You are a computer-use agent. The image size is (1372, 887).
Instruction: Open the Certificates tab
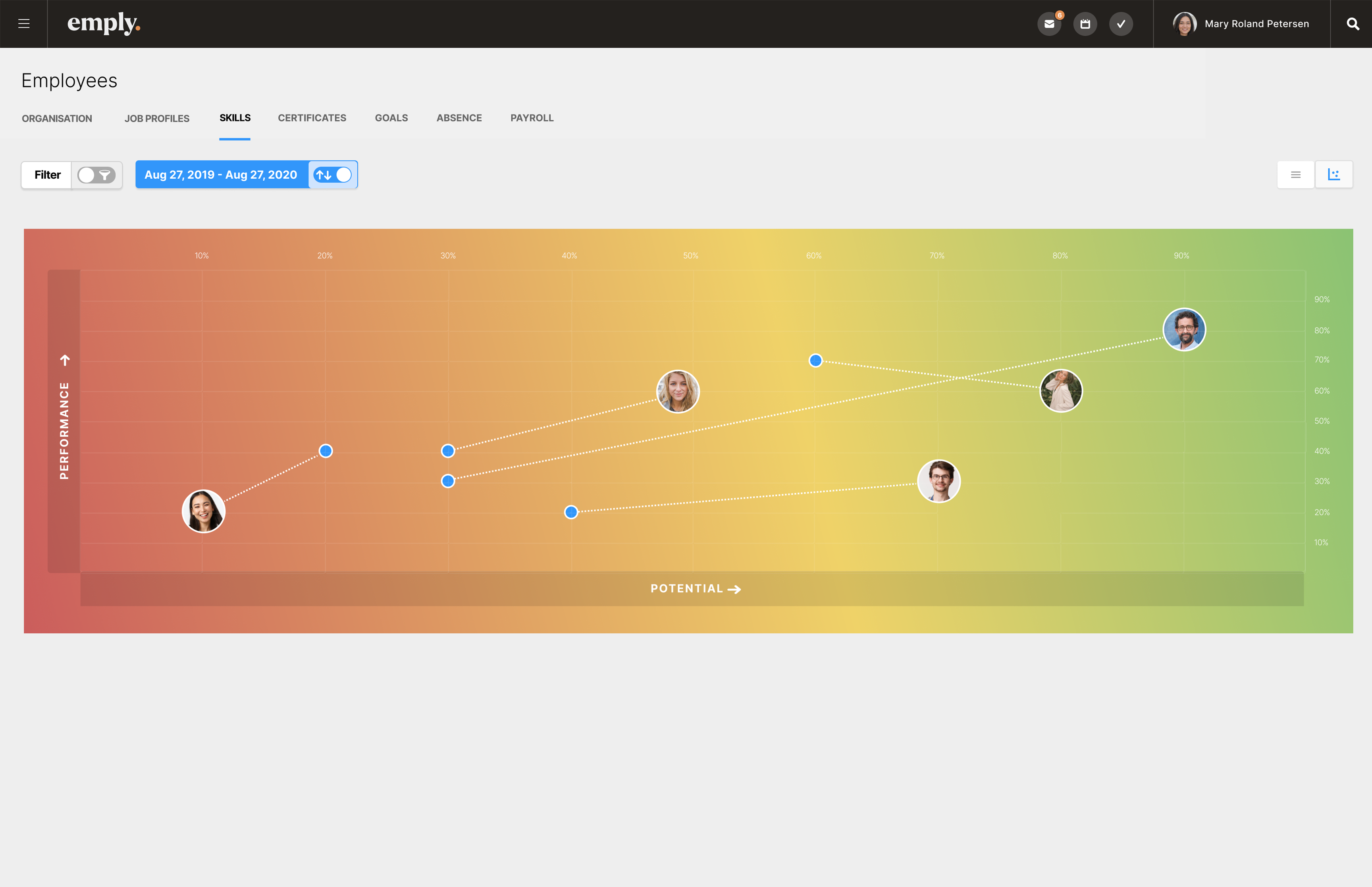[312, 118]
